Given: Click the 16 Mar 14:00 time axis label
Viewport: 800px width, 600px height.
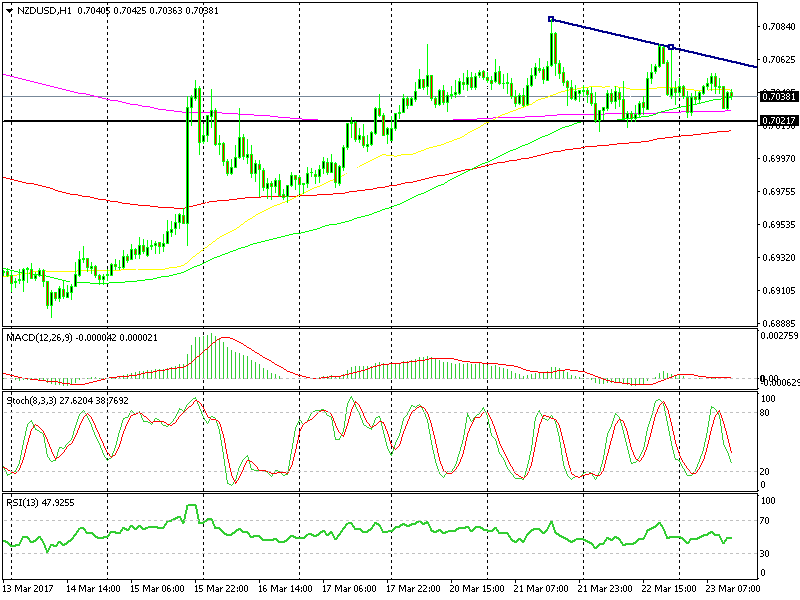Looking at the screenshot, I should [285, 588].
